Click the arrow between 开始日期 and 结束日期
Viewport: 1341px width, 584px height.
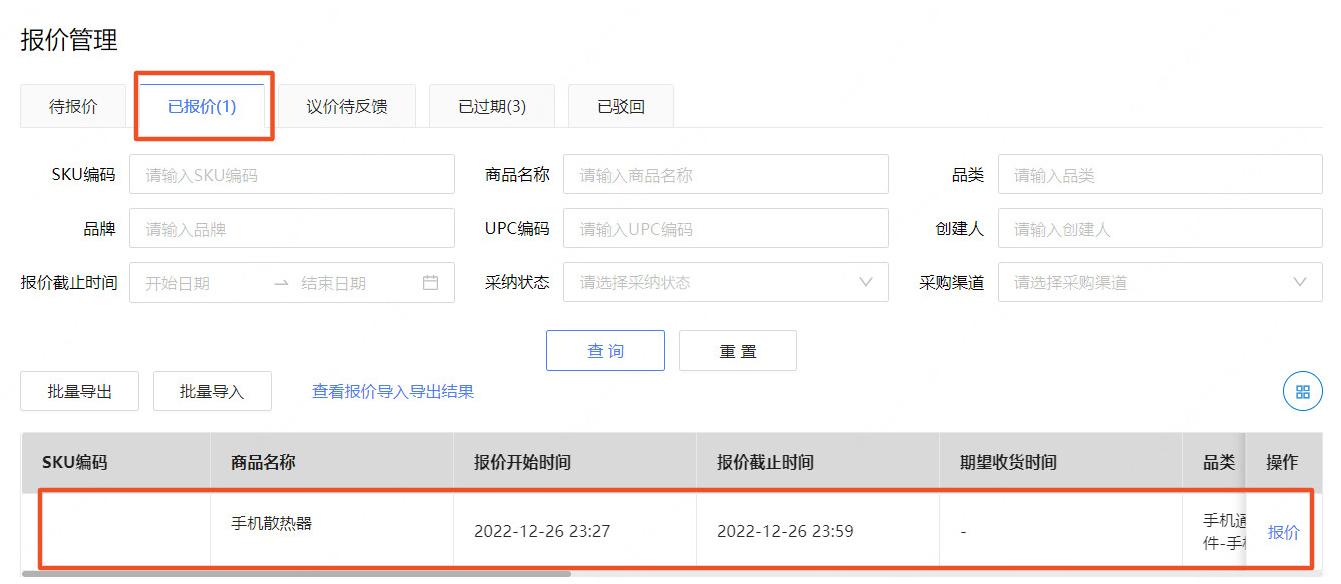tap(280, 282)
